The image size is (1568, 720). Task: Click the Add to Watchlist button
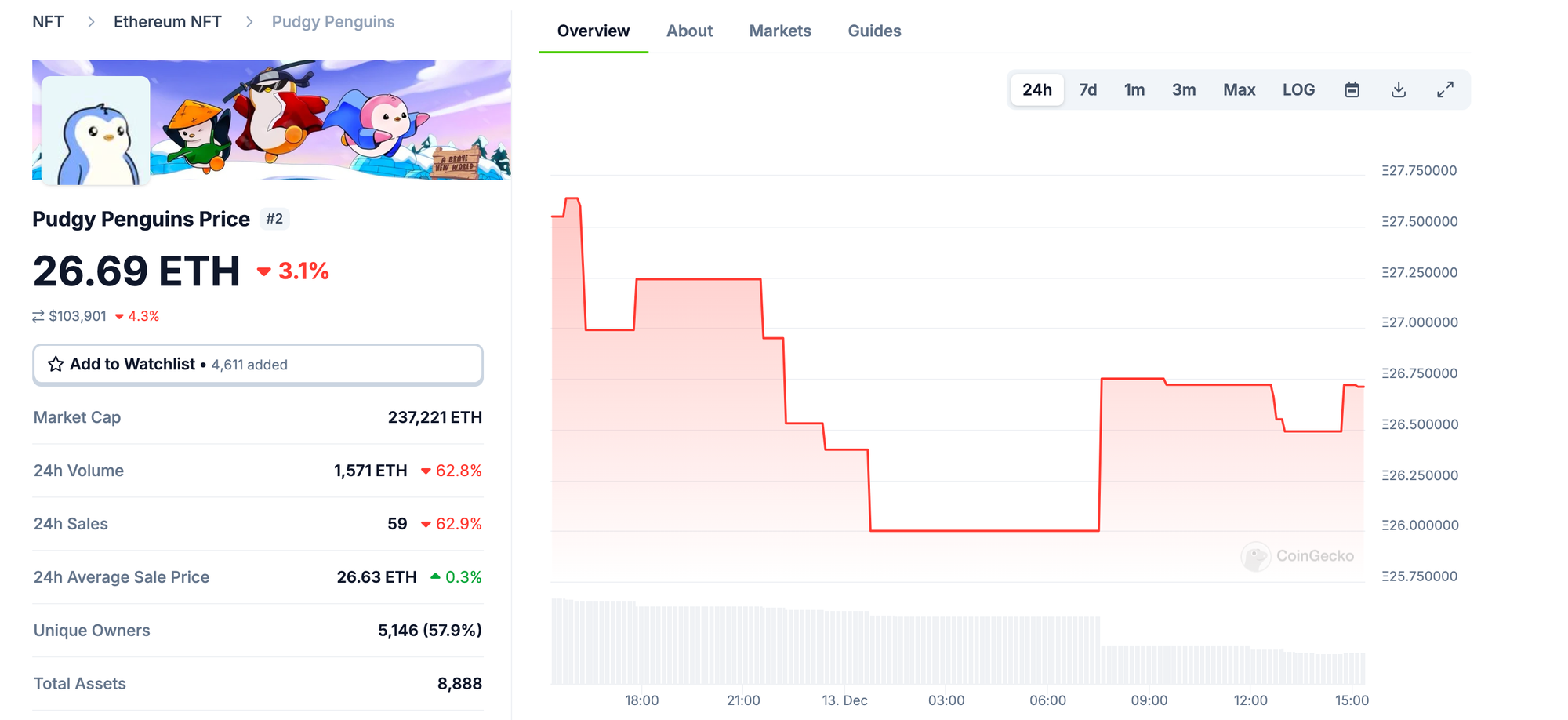click(x=257, y=365)
